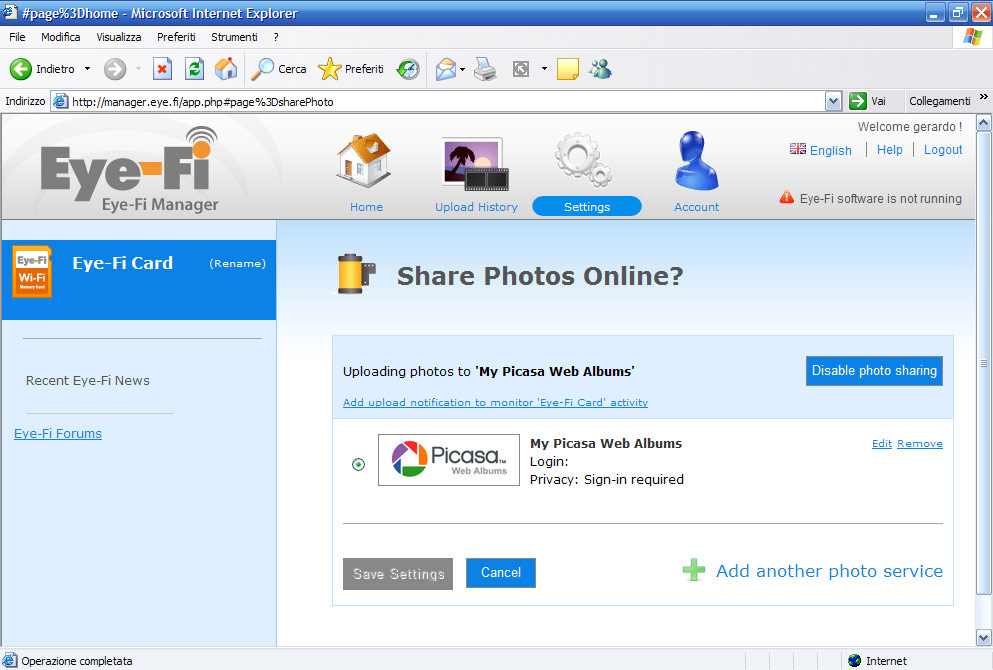Switch to the Upload History tab label
Image resolution: width=993 pixels, height=670 pixels.
click(476, 207)
